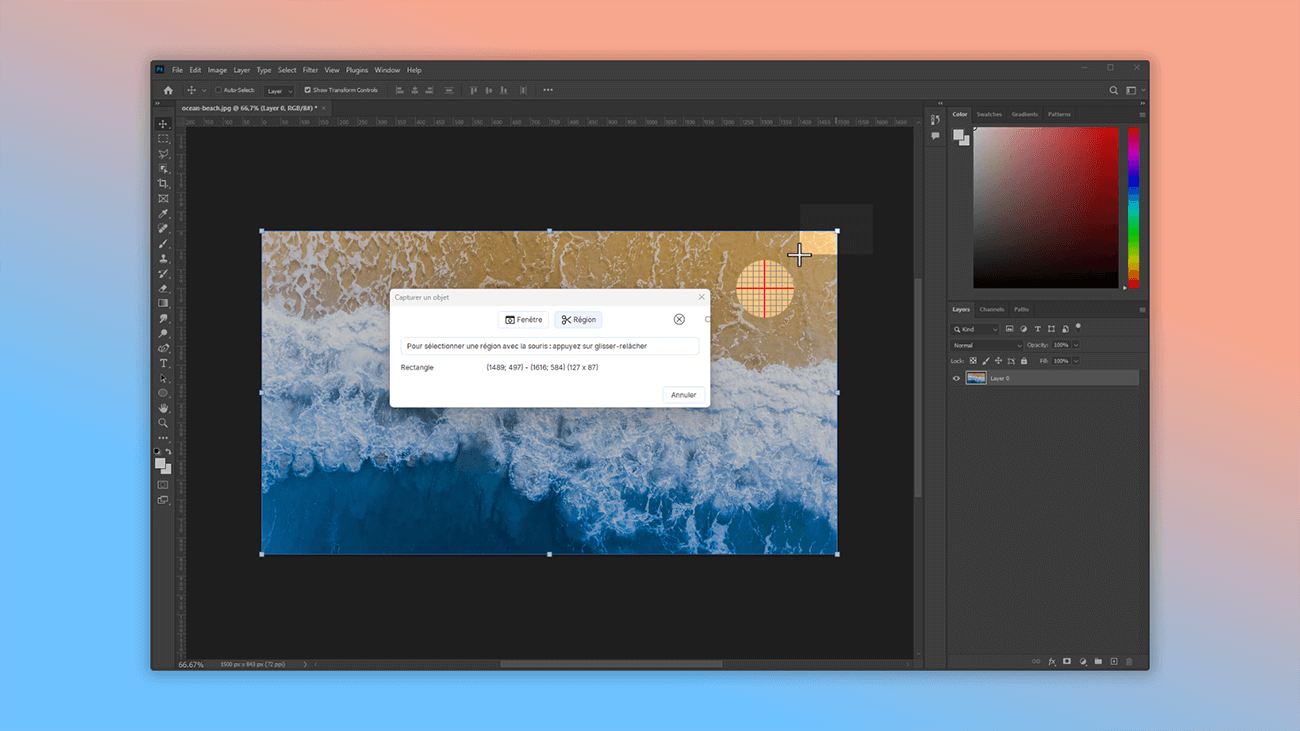1300x731 pixels.
Task: Open the layer filter Kind dropdown
Action: click(975, 328)
